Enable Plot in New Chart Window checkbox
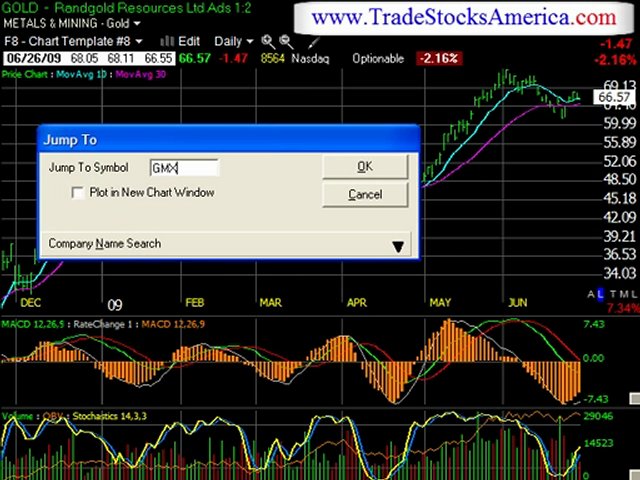This screenshot has width=640, height=480. 77,192
